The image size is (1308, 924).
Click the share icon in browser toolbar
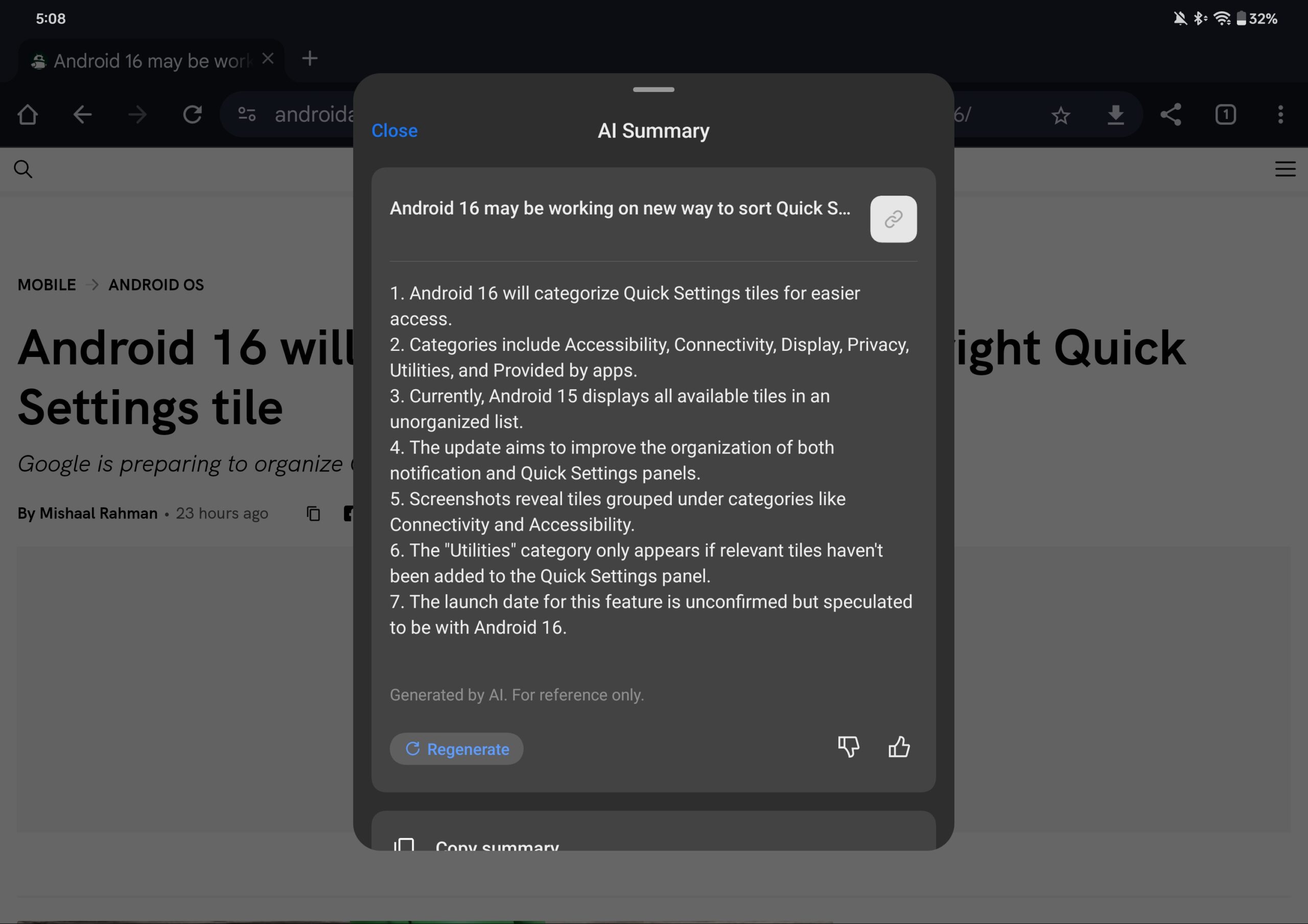[1170, 114]
